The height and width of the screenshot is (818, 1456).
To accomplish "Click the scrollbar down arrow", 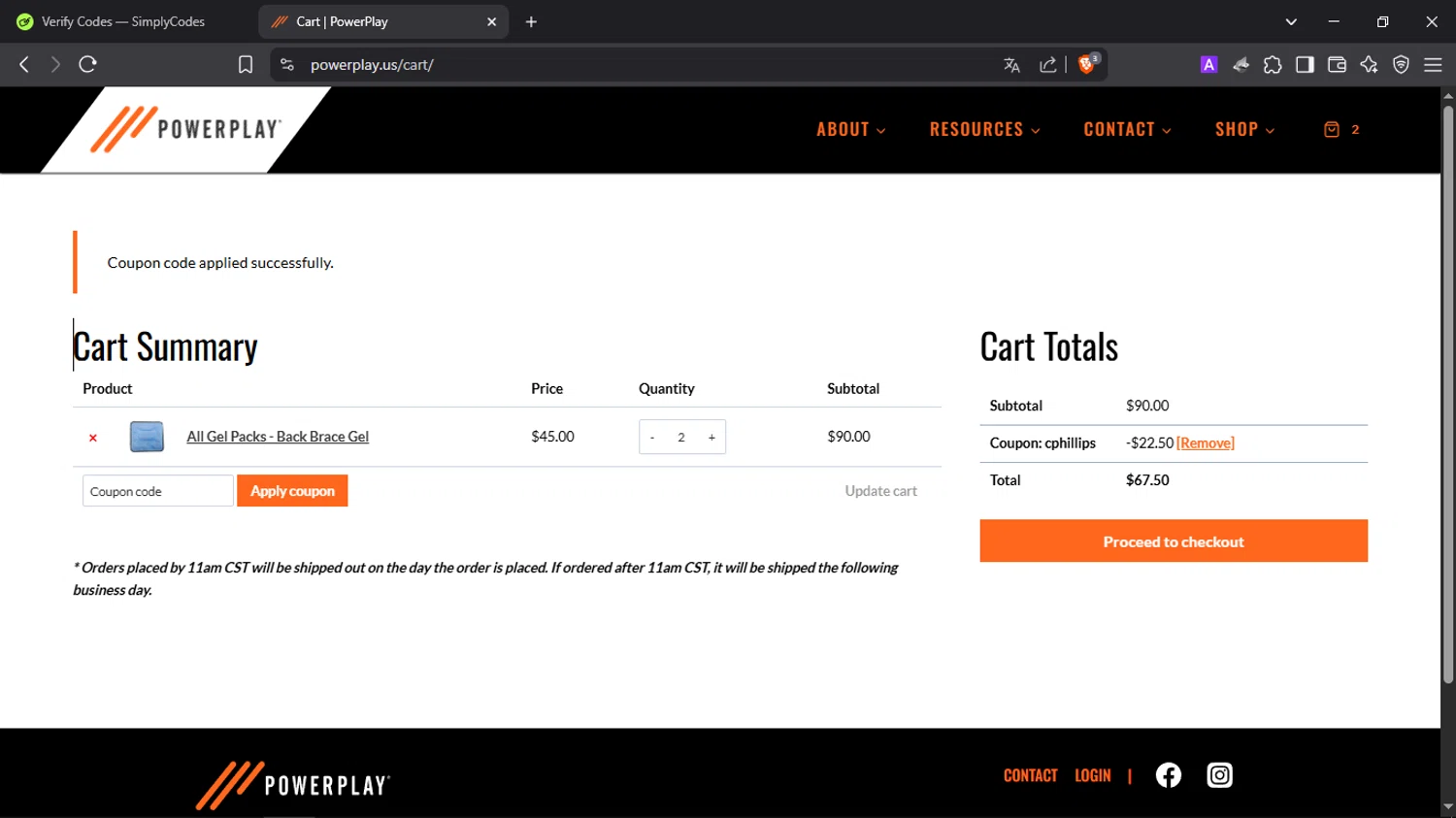I will 1447,807.
